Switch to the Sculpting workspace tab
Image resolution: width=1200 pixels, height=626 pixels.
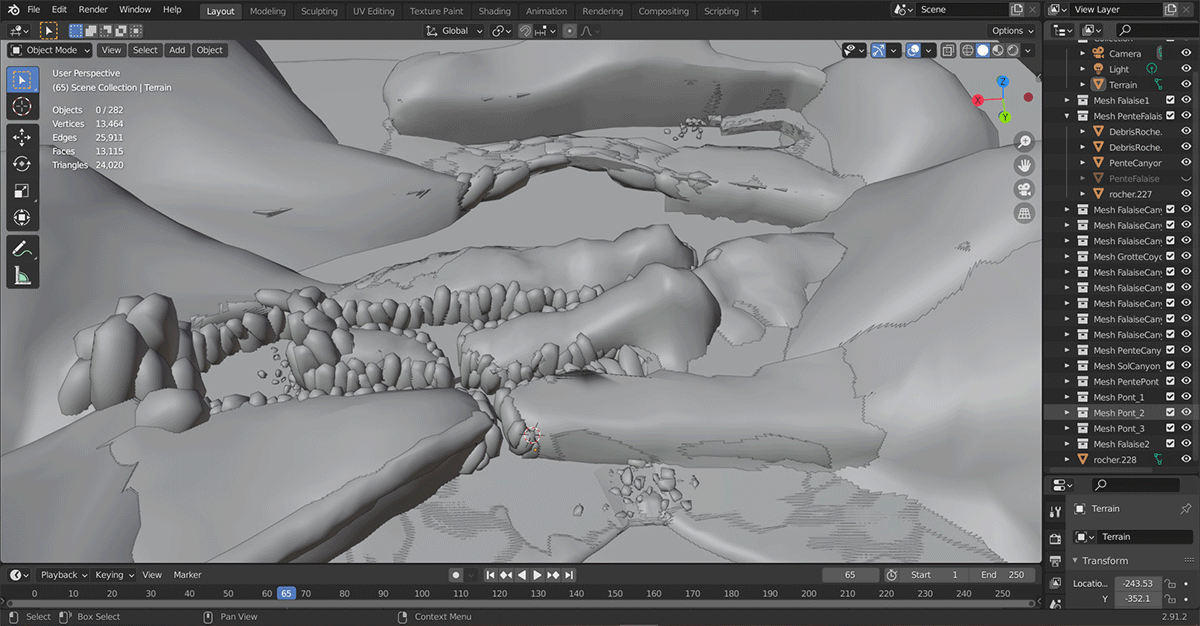pos(319,11)
